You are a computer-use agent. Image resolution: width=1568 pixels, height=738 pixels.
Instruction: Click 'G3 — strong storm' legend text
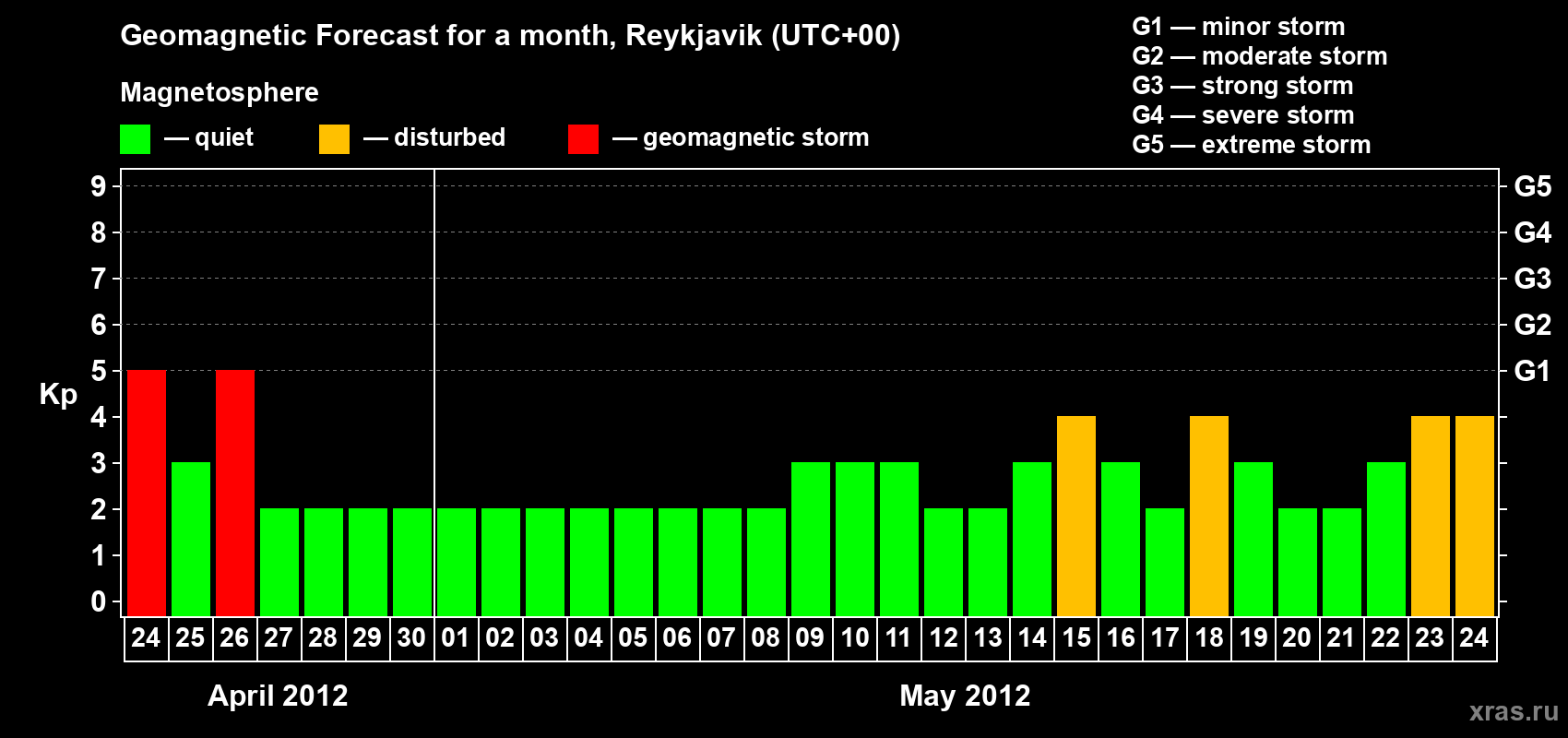tap(1243, 86)
